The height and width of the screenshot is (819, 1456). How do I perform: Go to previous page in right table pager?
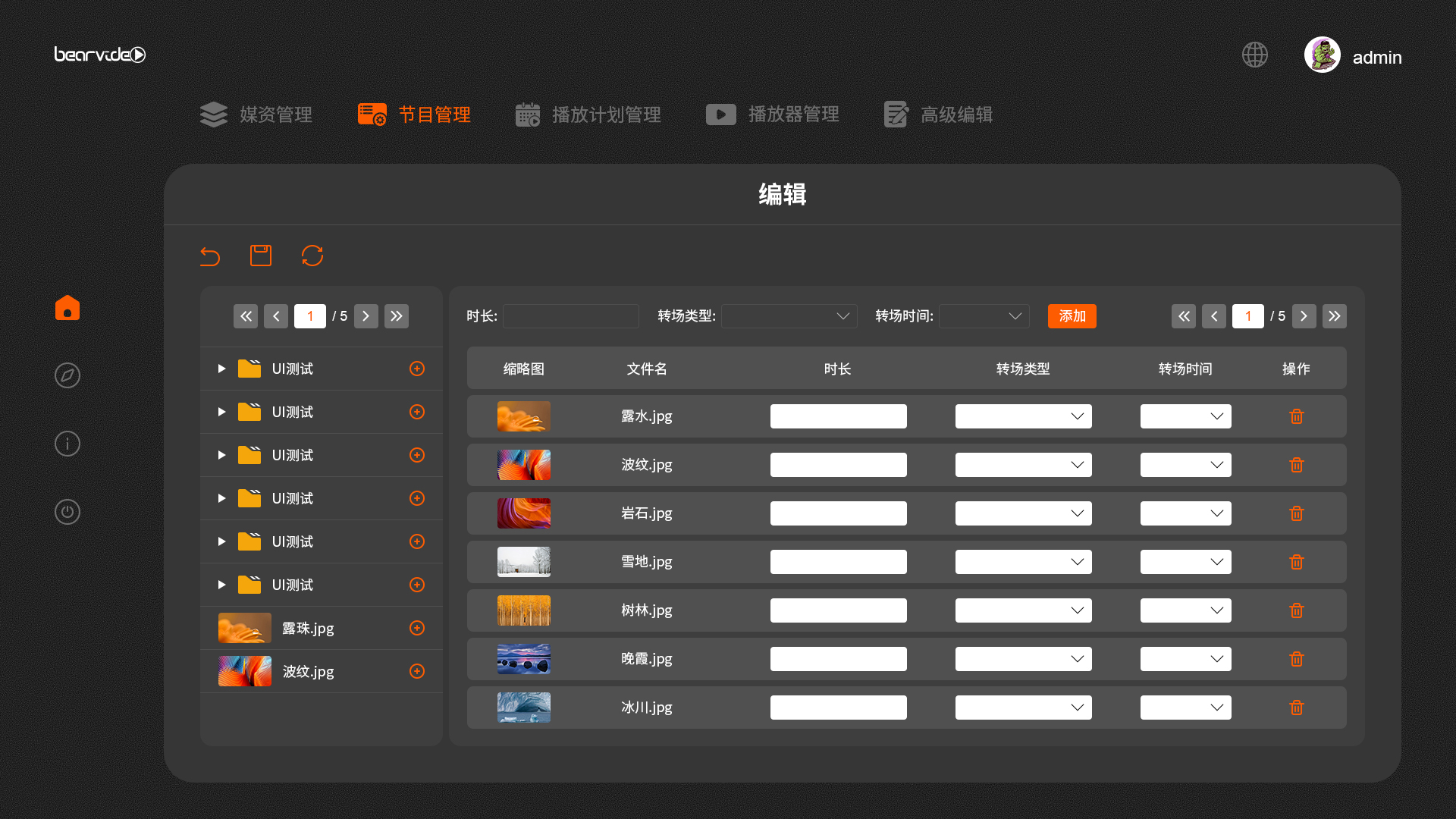click(1214, 316)
